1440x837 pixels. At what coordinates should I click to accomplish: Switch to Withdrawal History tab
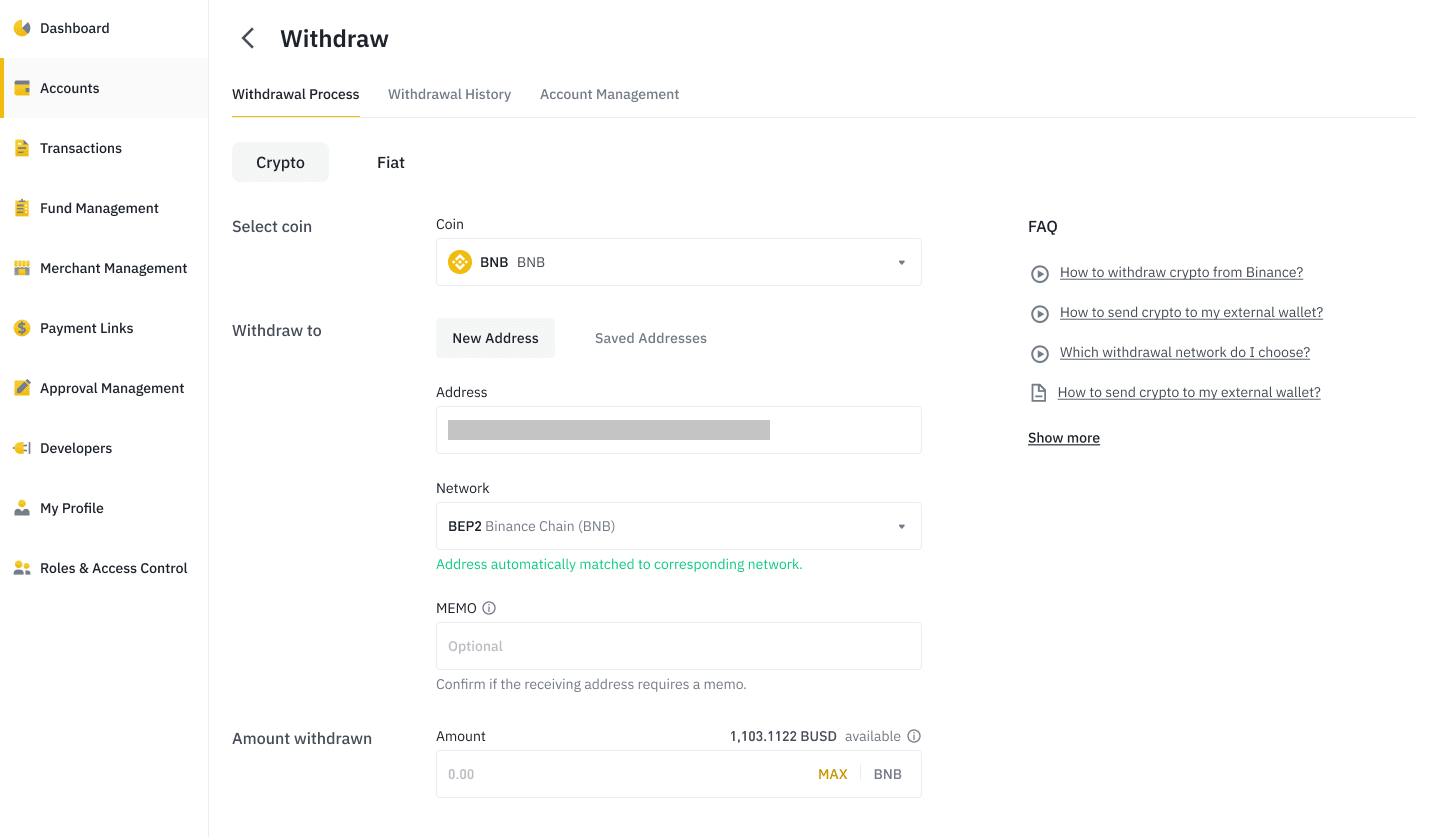pos(449,94)
